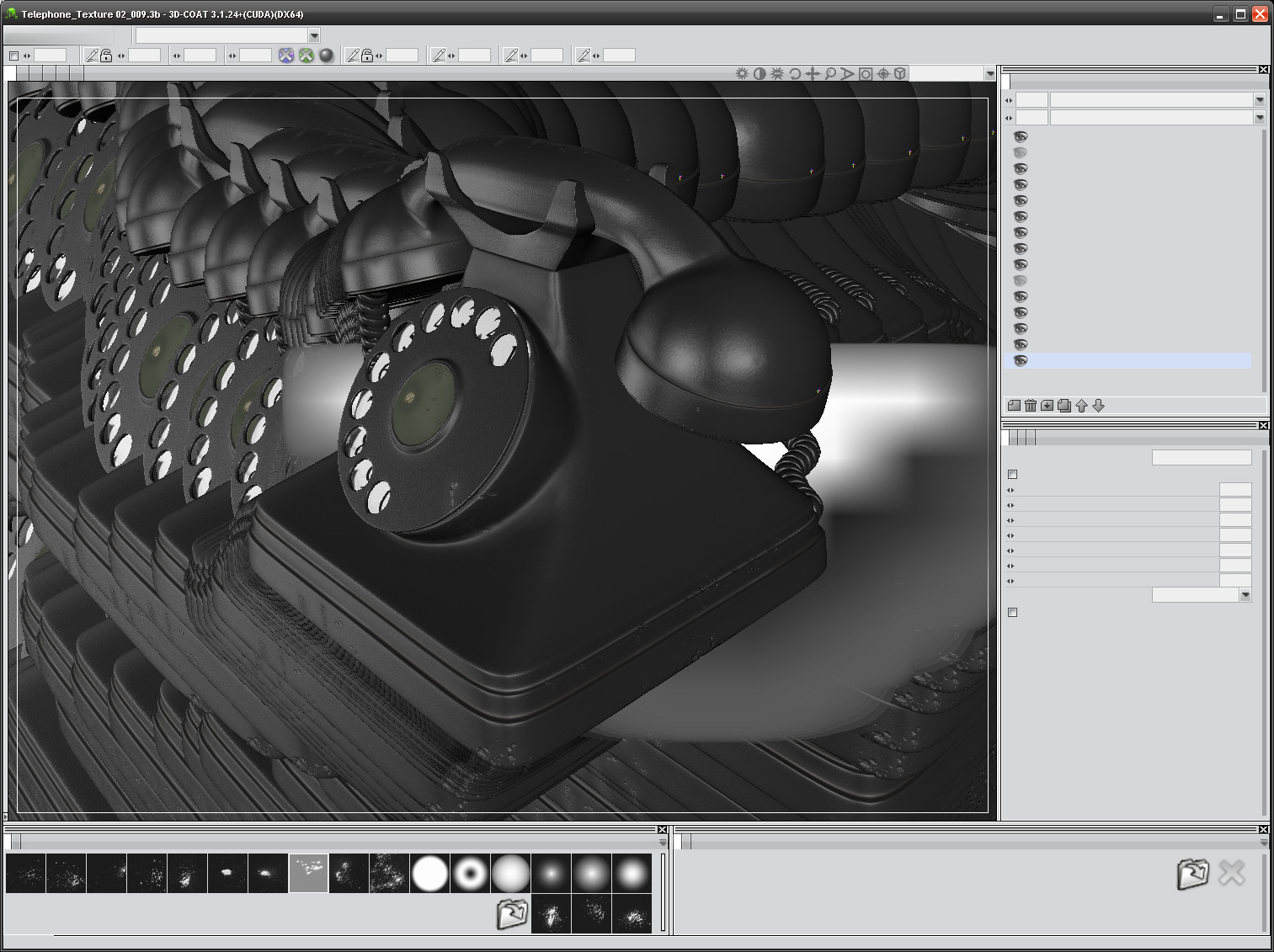The image size is (1274, 952).
Task: Create a new layer with the new layer icon
Action: tap(1015, 406)
